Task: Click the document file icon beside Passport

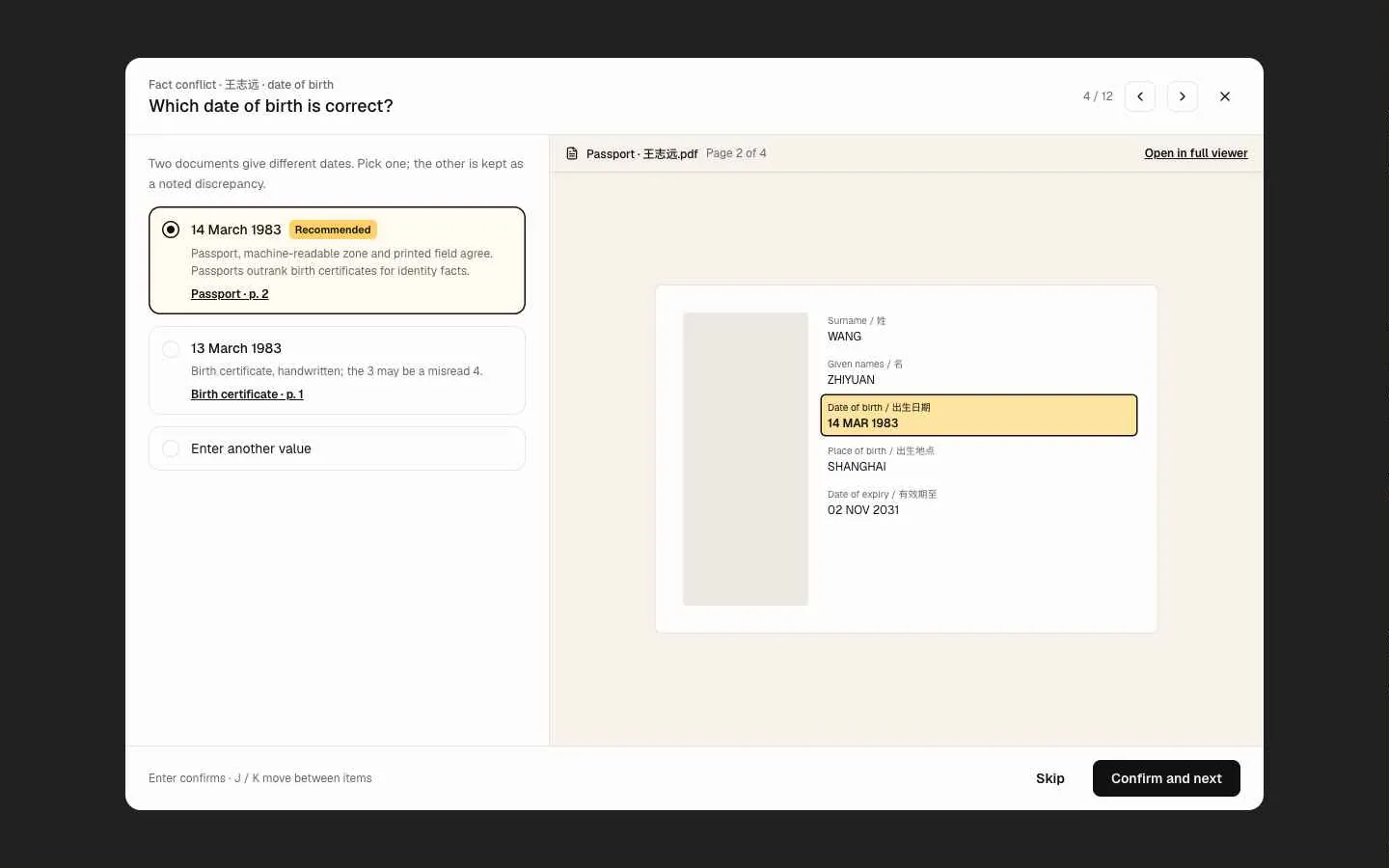Action: [572, 153]
